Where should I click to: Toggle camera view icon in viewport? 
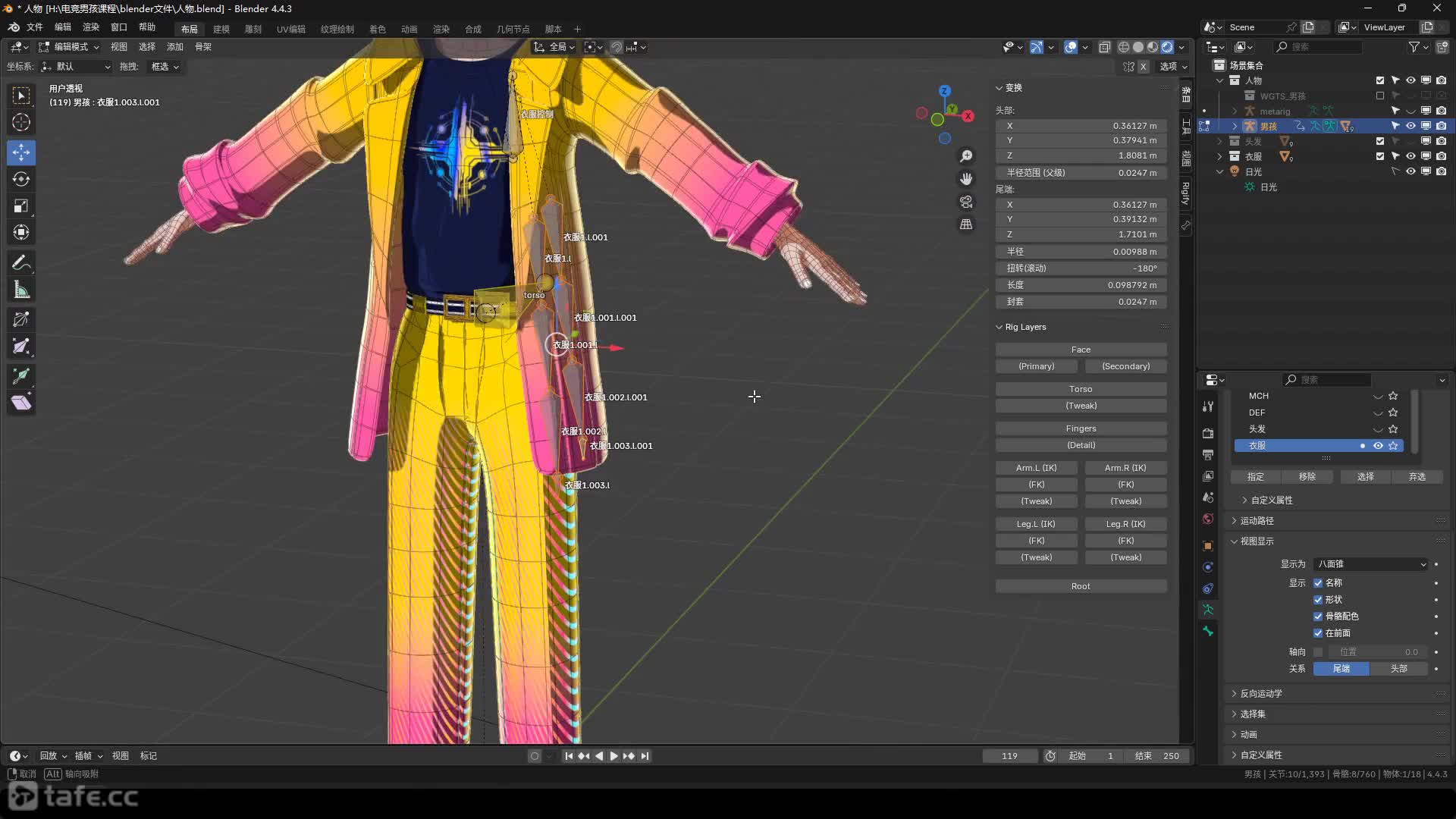click(966, 202)
